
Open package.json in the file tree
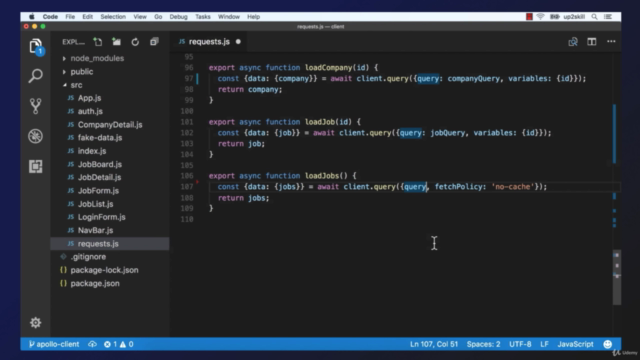click(95, 283)
